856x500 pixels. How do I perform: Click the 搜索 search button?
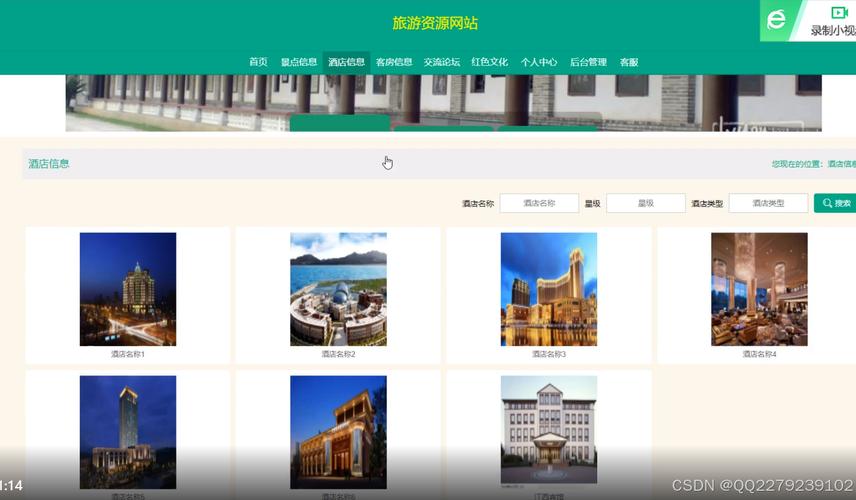click(x=836, y=203)
